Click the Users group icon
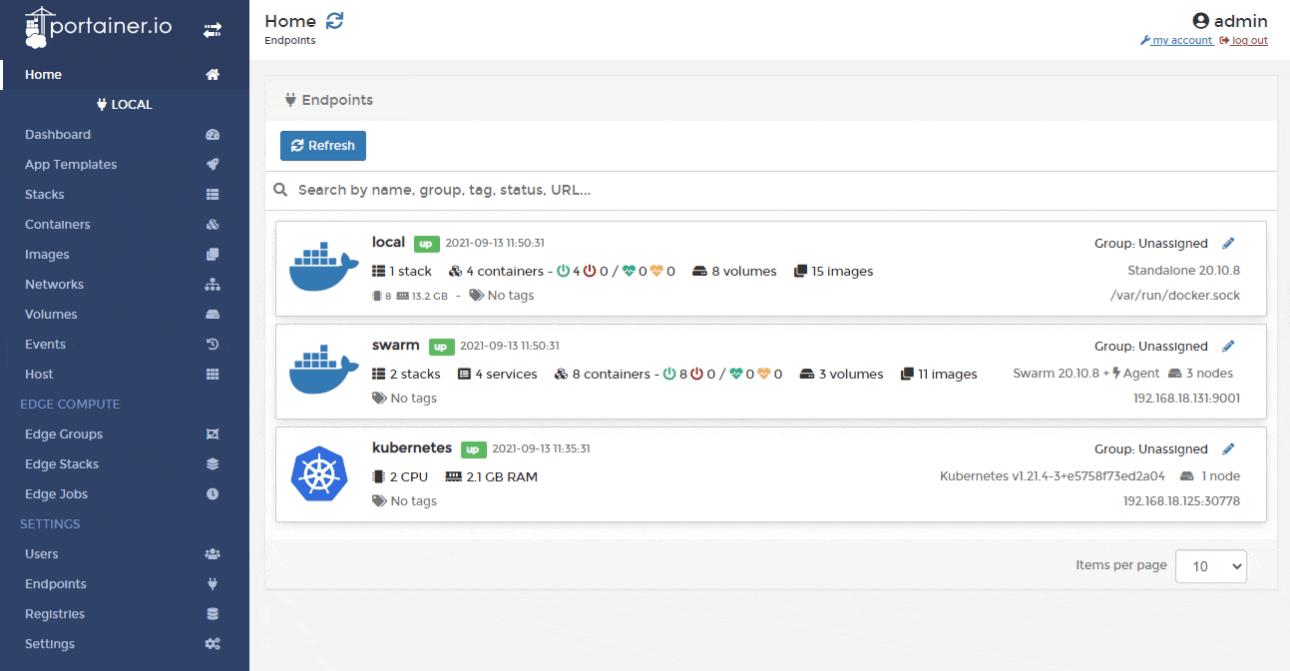The image size is (1290, 671). point(212,555)
